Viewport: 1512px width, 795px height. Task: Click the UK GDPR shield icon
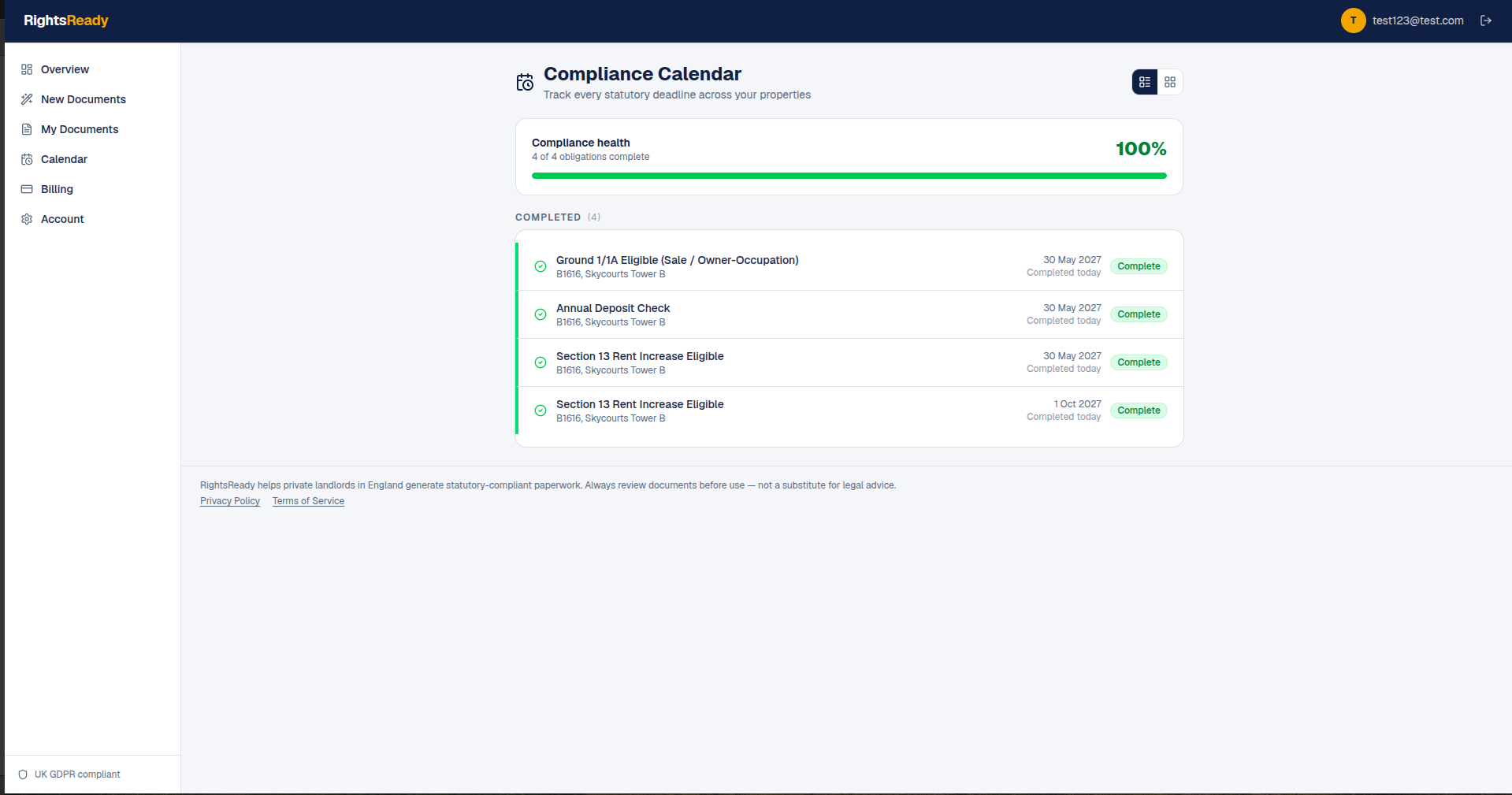tap(23, 775)
